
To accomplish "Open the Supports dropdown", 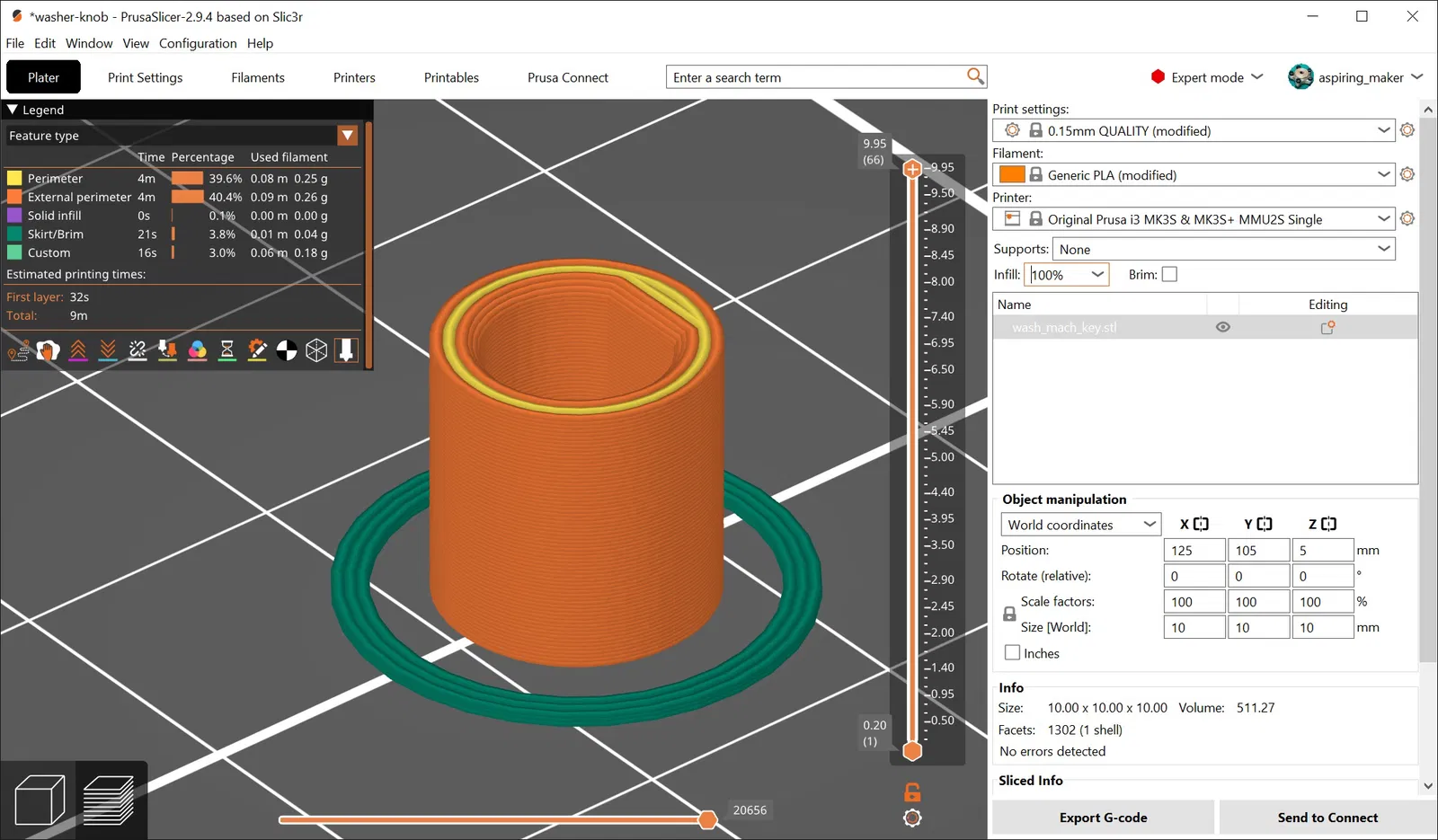I will click(1223, 250).
